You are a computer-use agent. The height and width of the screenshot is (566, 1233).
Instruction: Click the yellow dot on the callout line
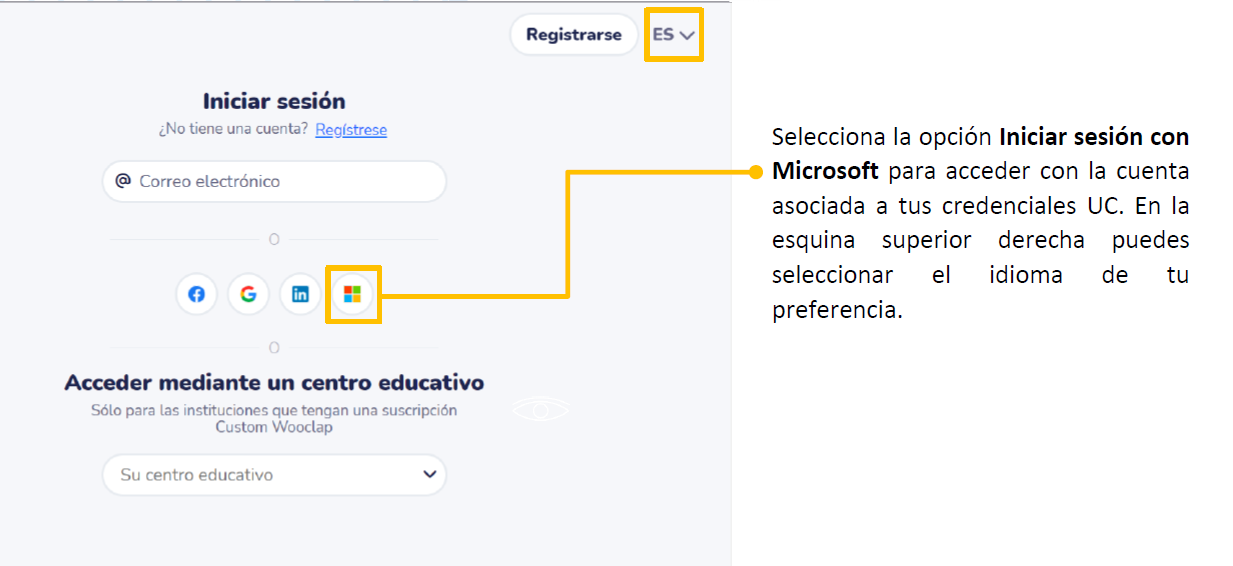coord(756,171)
